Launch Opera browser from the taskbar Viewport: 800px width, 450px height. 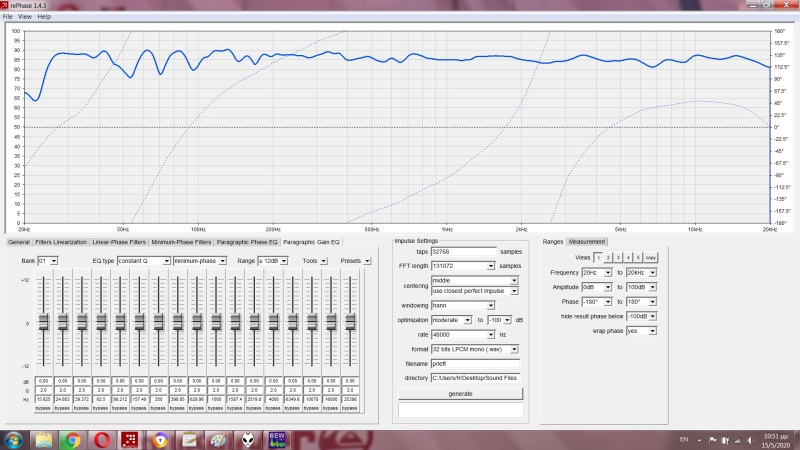point(101,440)
